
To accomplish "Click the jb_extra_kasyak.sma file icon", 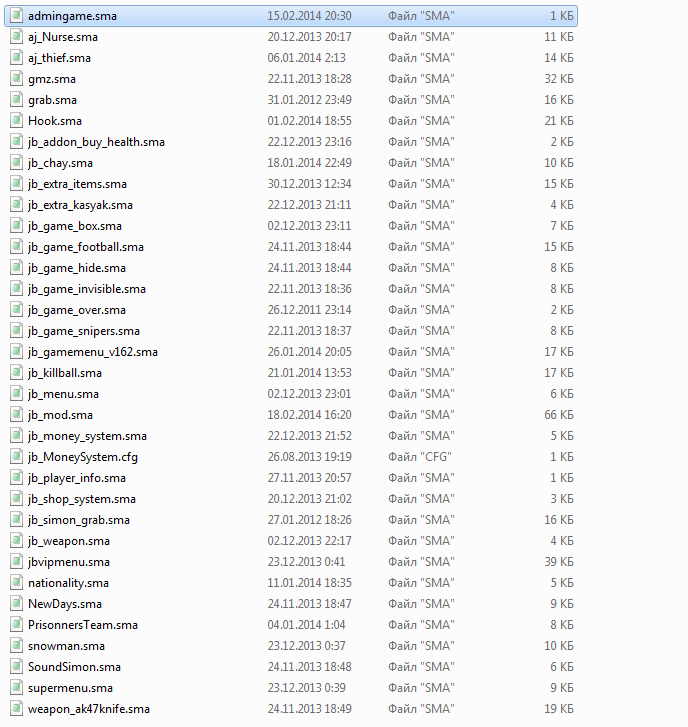I will pyautogui.click(x=16, y=205).
